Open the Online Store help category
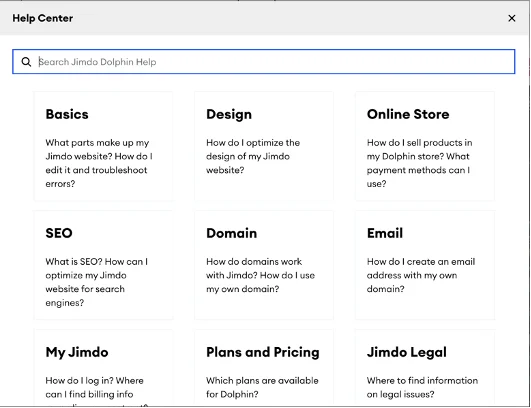 coord(425,146)
